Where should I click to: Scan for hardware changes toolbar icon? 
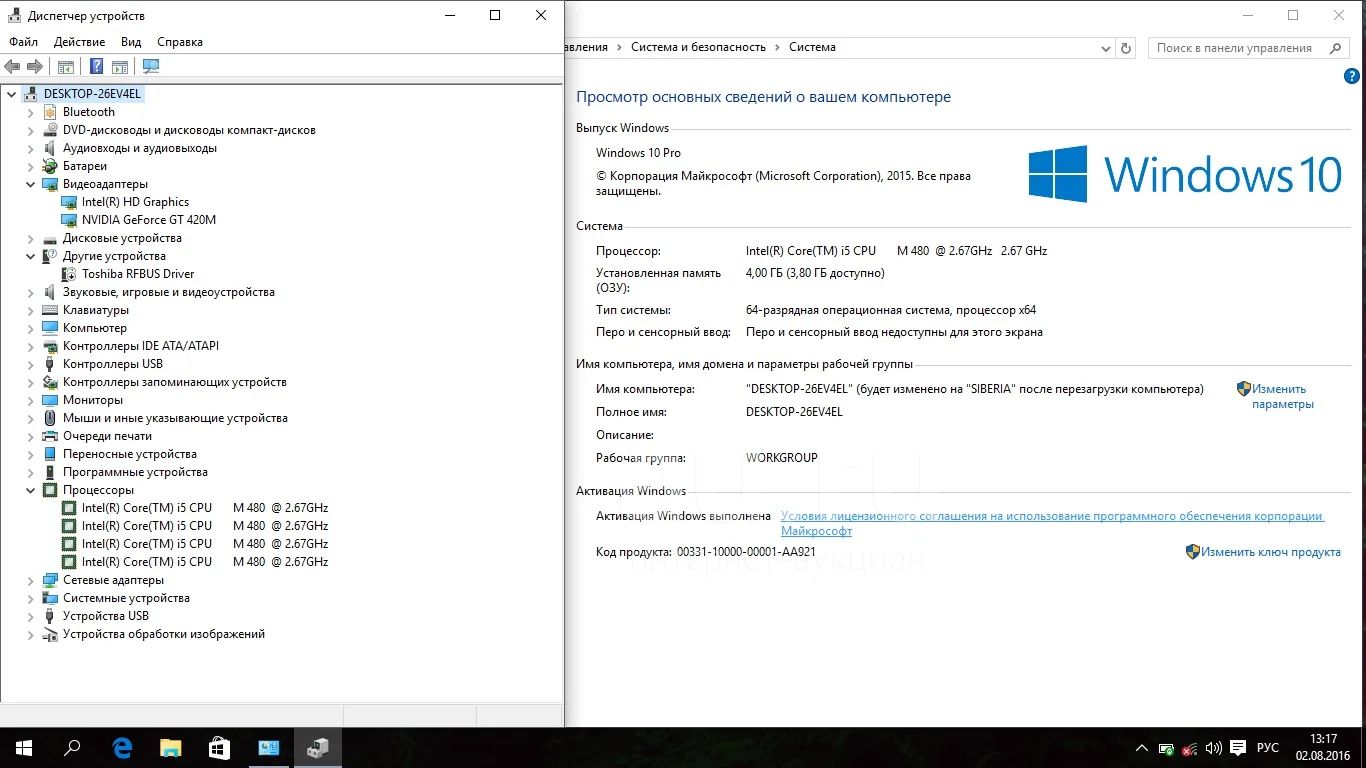pyautogui.click(x=151, y=67)
